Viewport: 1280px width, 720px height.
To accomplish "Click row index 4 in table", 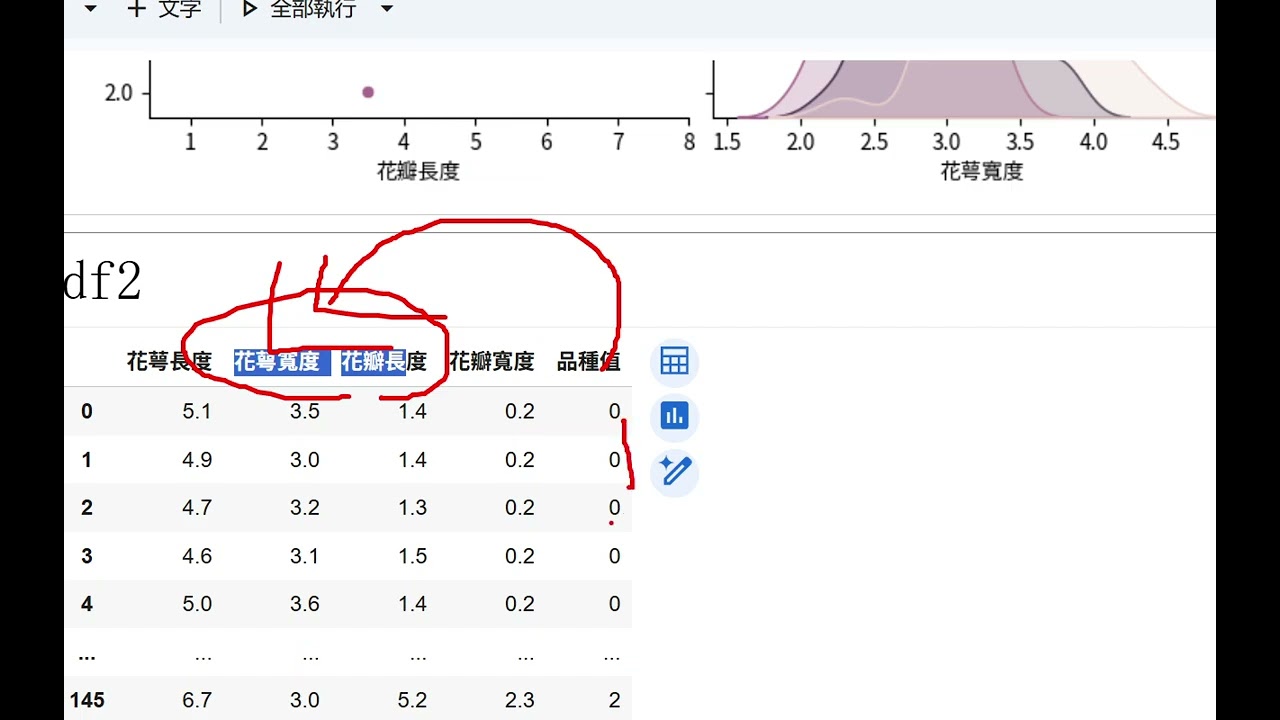I will pos(87,604).
